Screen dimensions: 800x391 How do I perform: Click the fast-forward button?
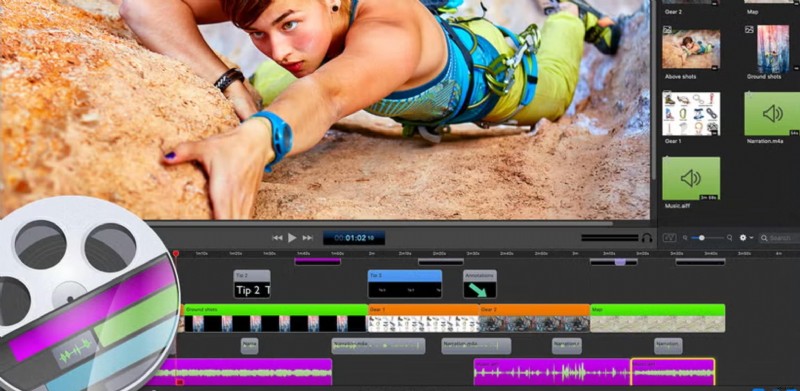tap(307, 237)
